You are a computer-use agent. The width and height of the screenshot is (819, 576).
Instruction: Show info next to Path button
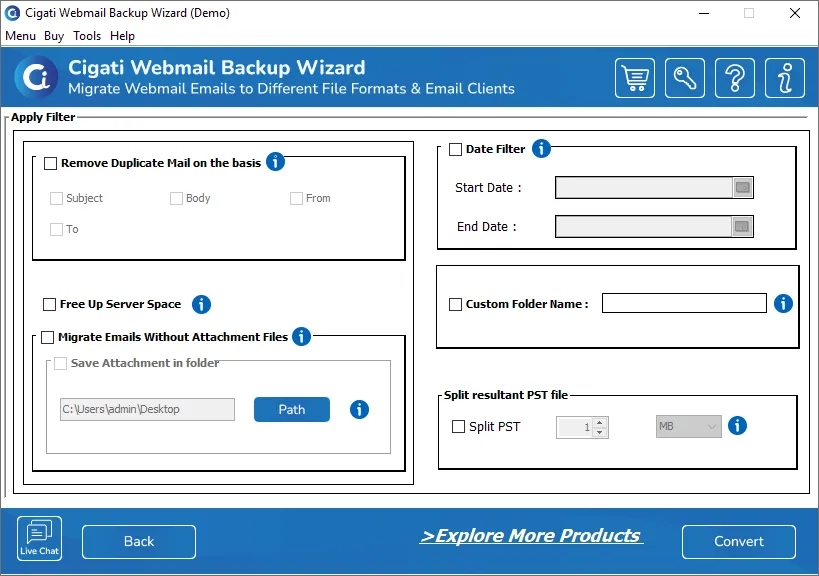tap(359, 409)
